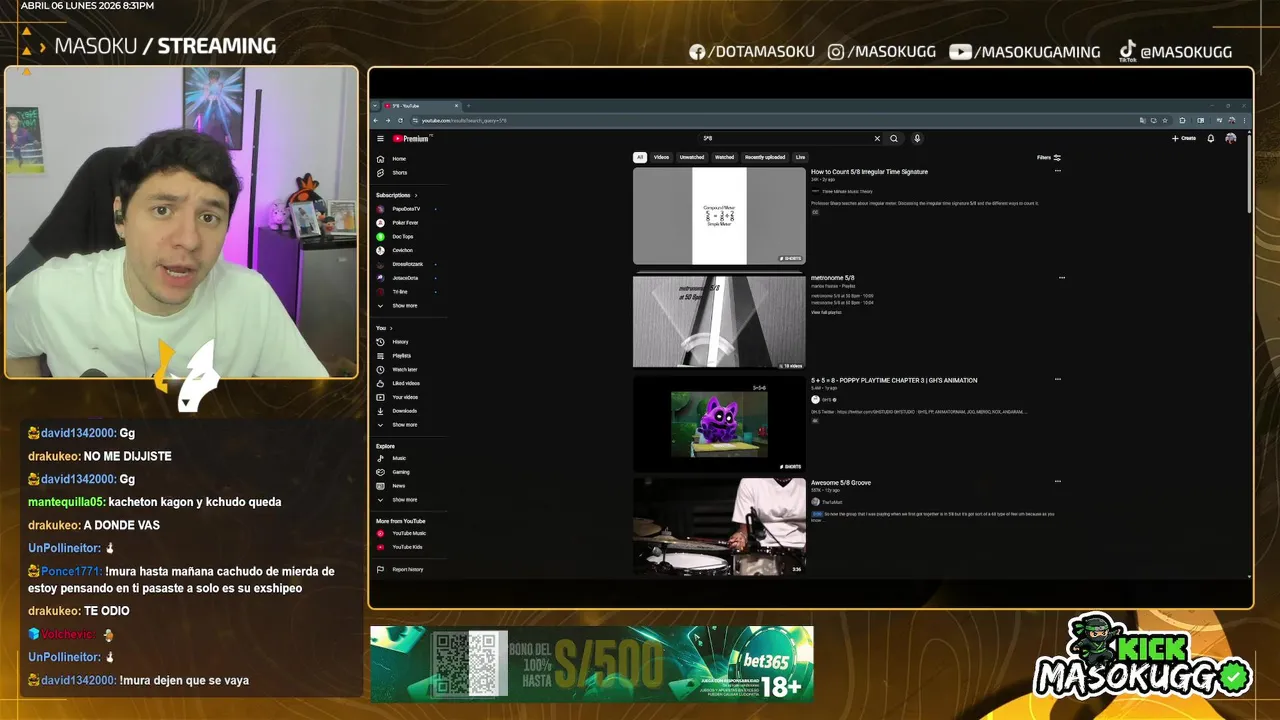Image resolution: width=1280 pixels, height=720 pixels.
Task: Open the browser tab search dropdown
Action: pos(375,106)
